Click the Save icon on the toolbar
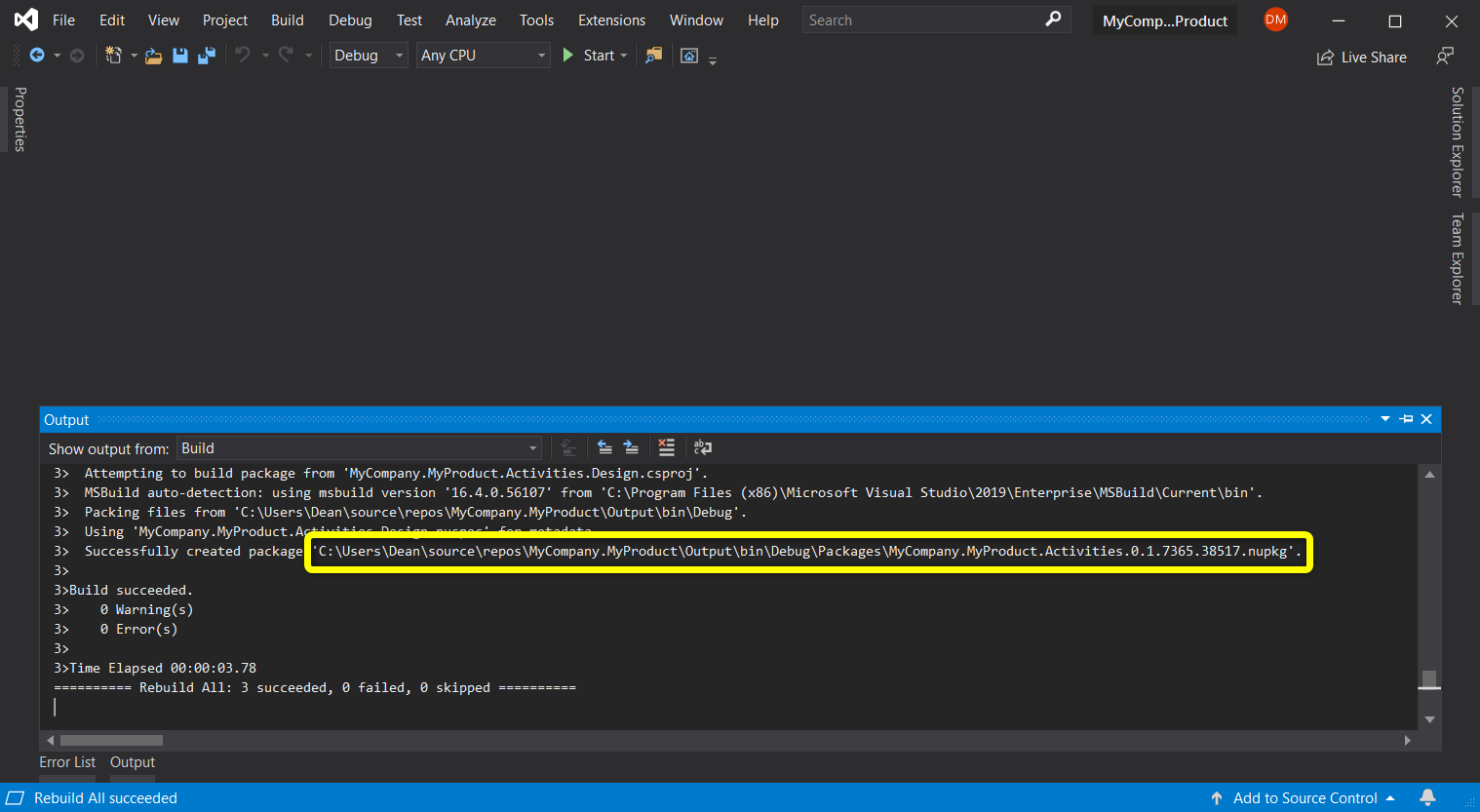 pyautogui.click(x=180, y=56)
